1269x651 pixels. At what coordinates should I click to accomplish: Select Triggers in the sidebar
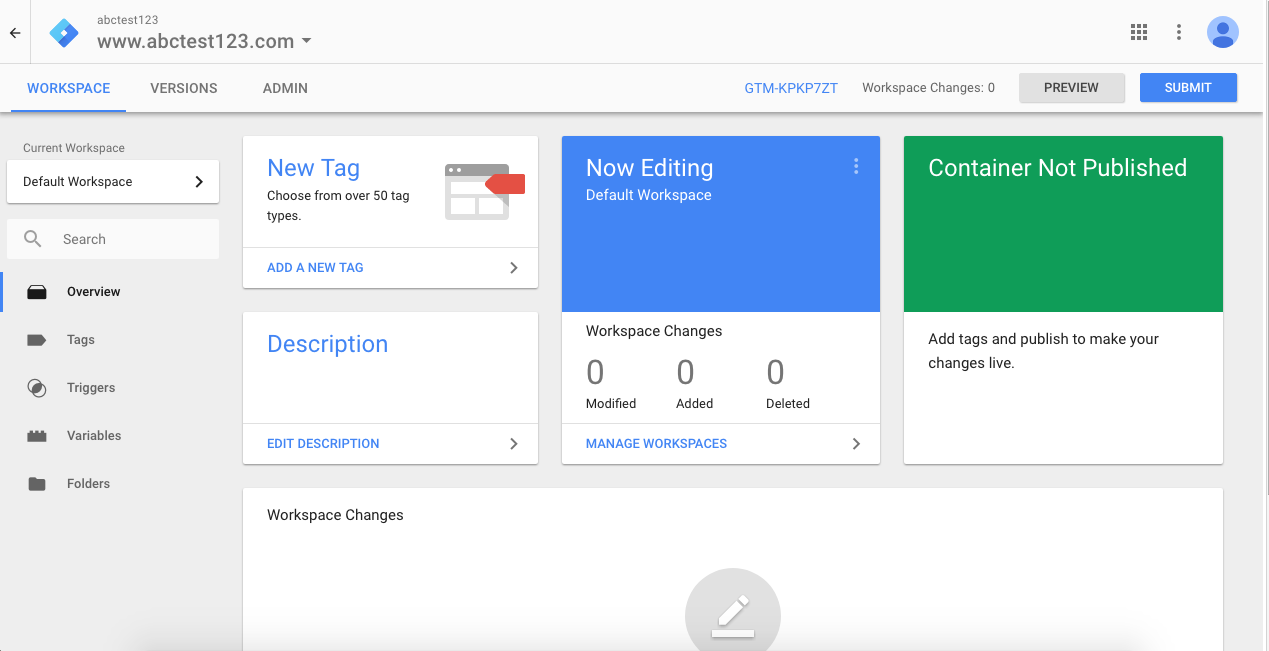(91, 388)
